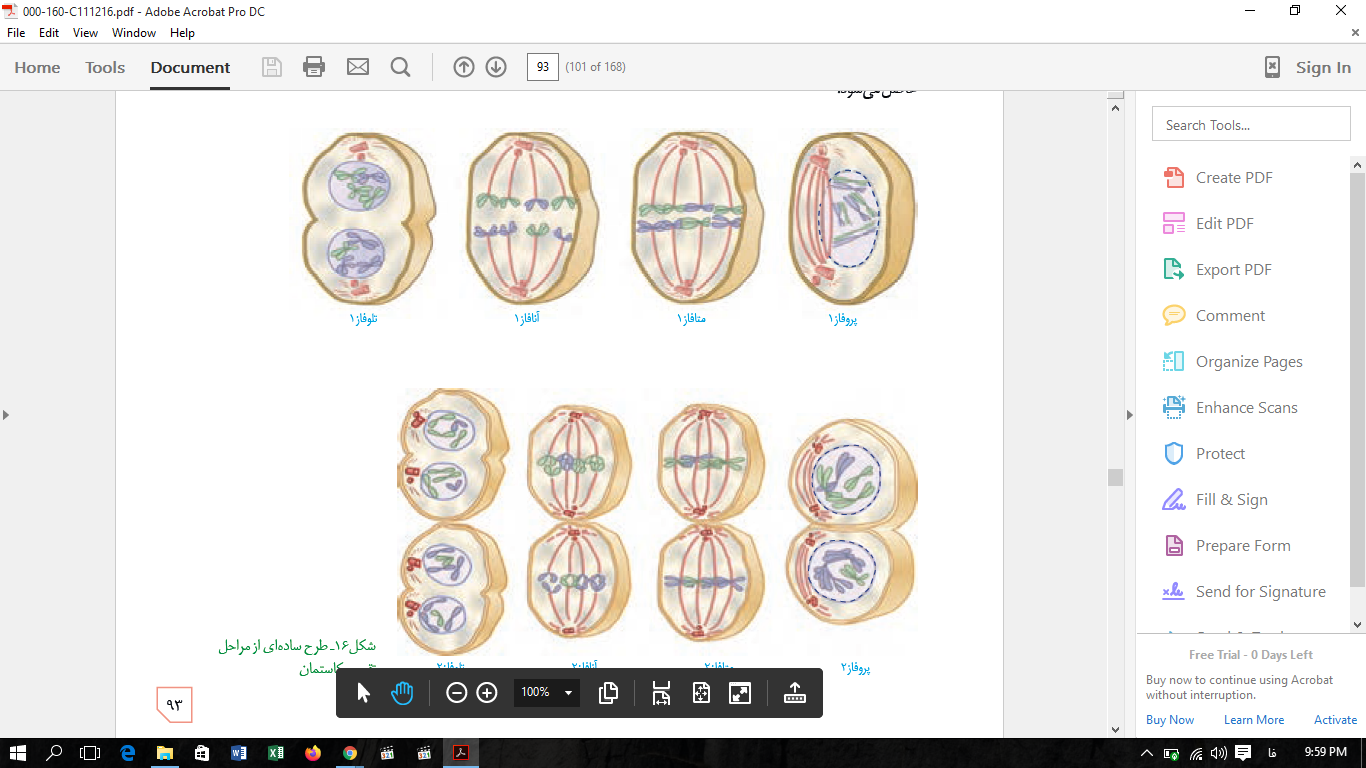Viewport: 1366px width, 768px height.
Task: Click the Buy Now link
Action: 1170,720
